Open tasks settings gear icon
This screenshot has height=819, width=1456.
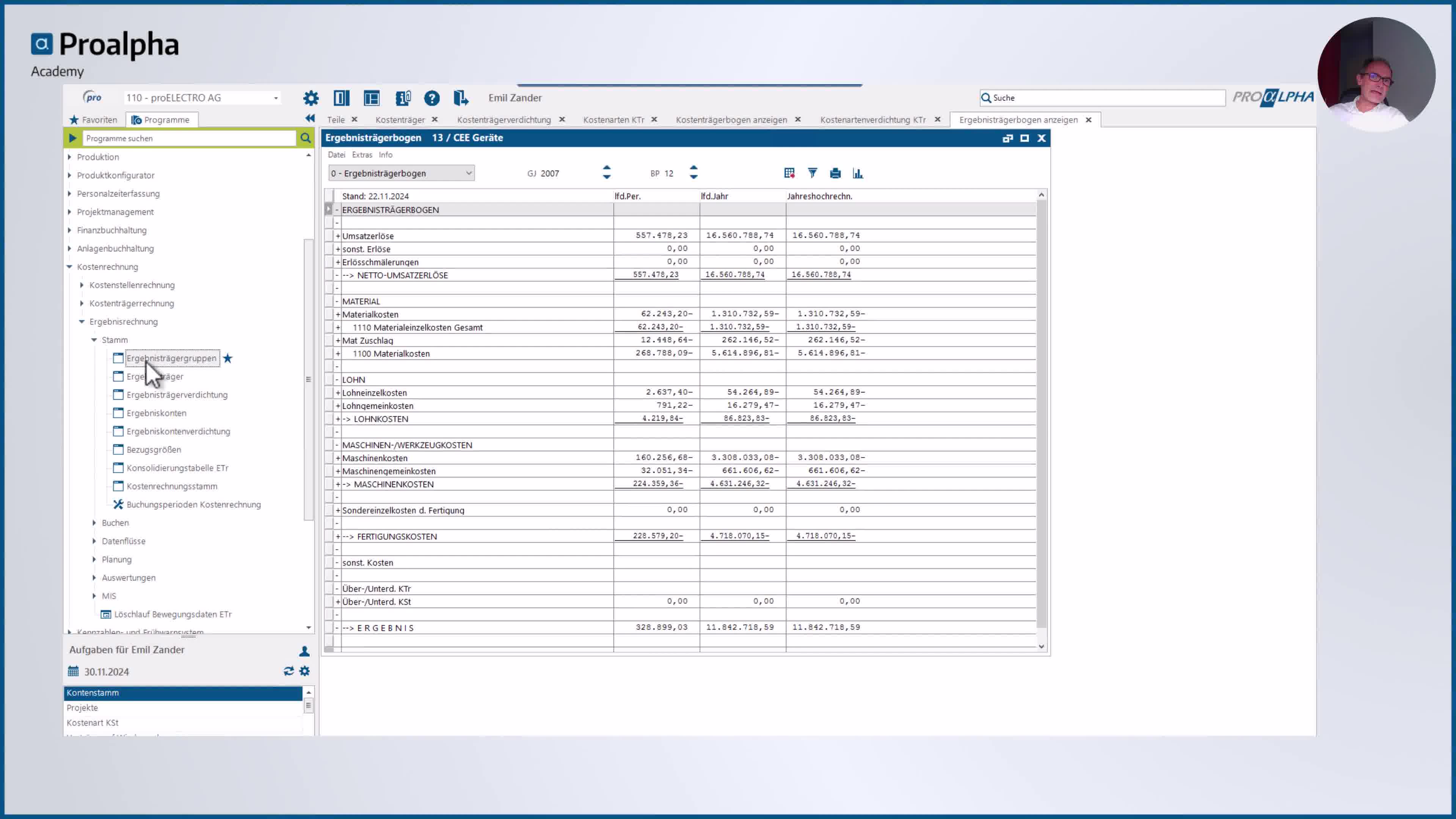click(x=304, y=671)
